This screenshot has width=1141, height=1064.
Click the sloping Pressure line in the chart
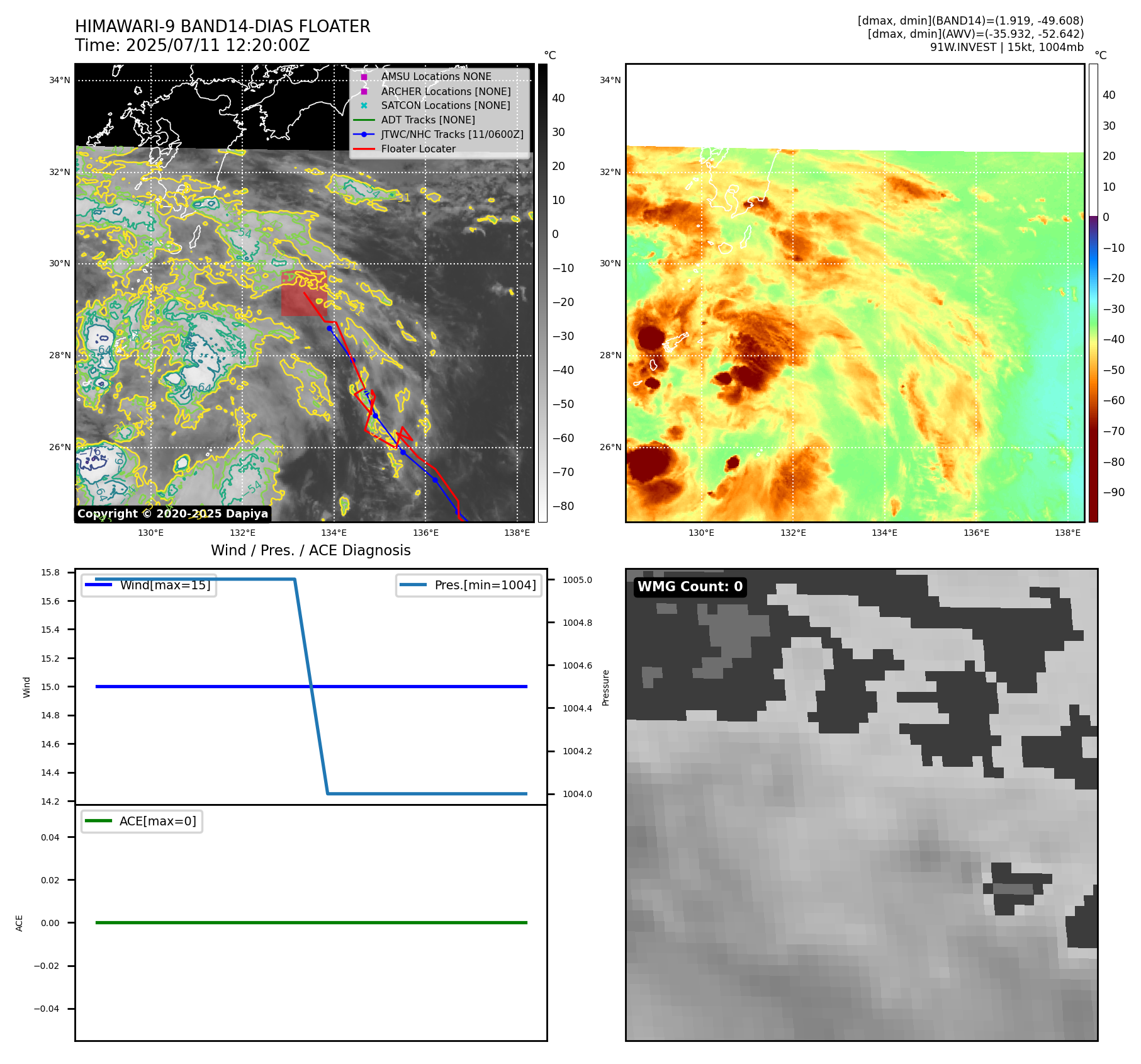[x=312, y=686]
